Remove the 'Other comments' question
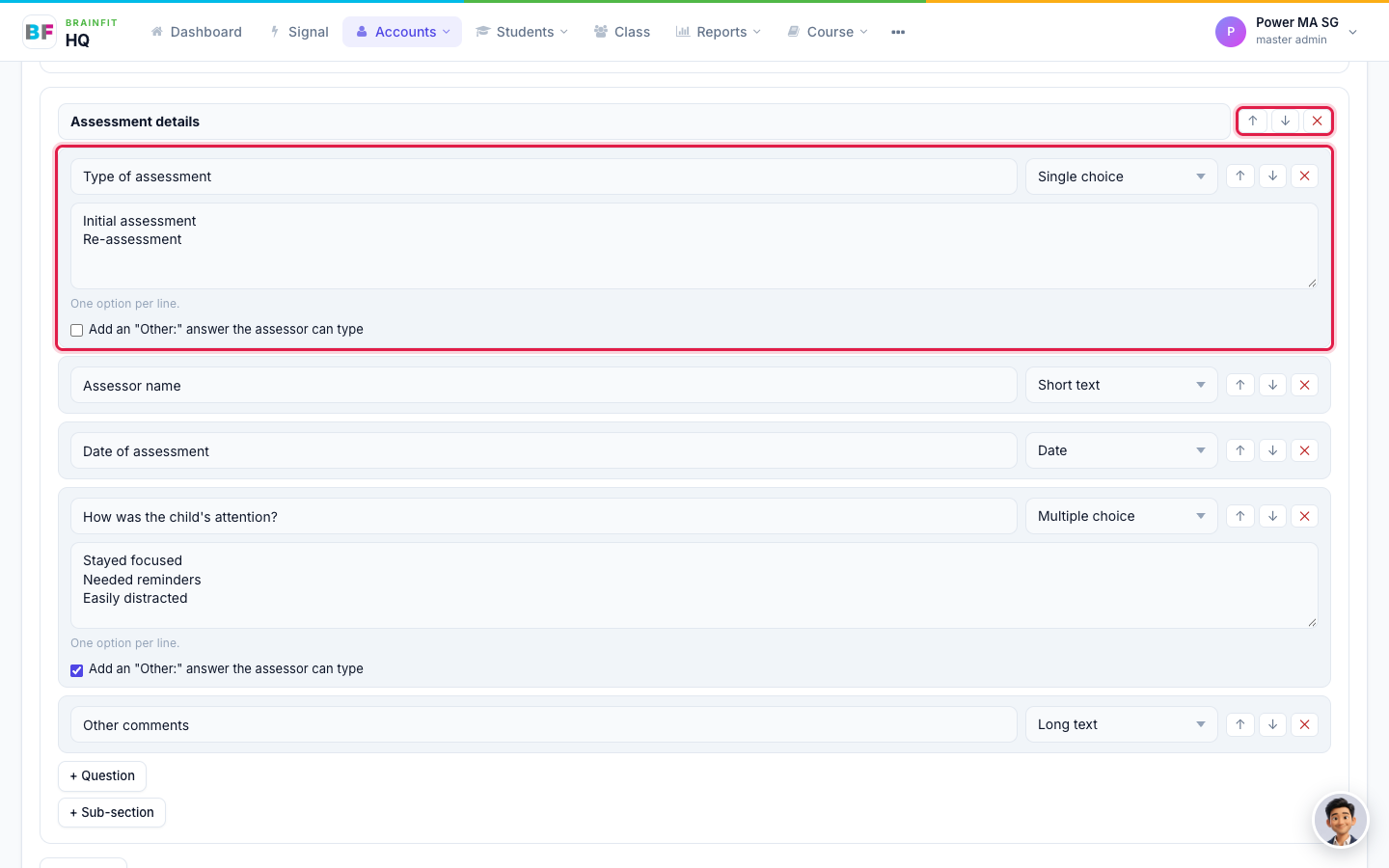 click(1304, 724)
